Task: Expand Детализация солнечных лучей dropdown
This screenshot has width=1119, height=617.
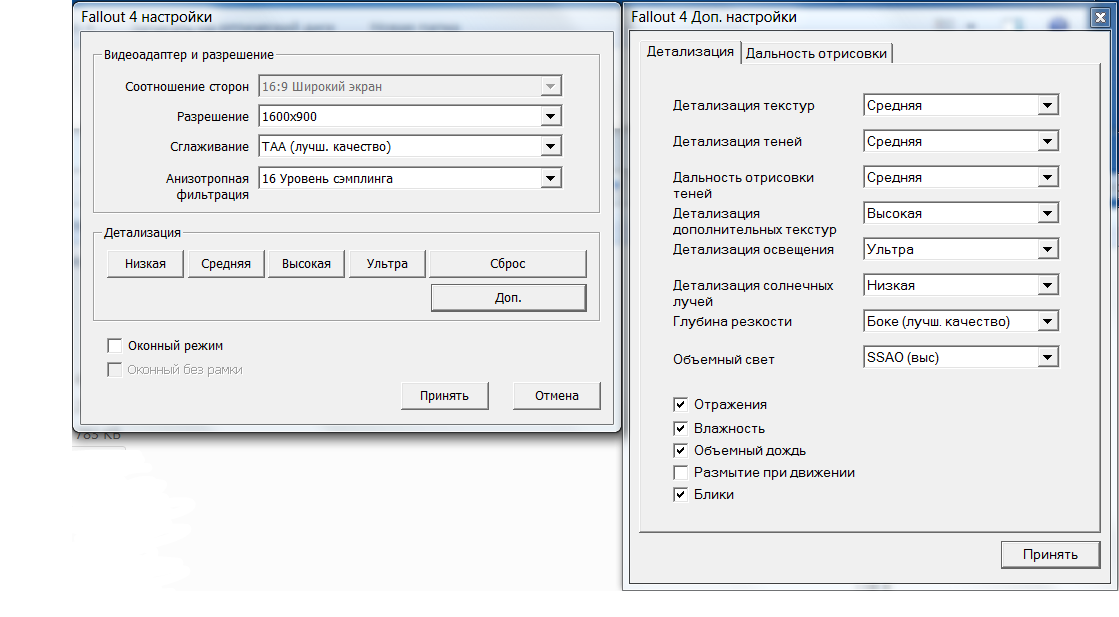Action: tap(961, 285)
